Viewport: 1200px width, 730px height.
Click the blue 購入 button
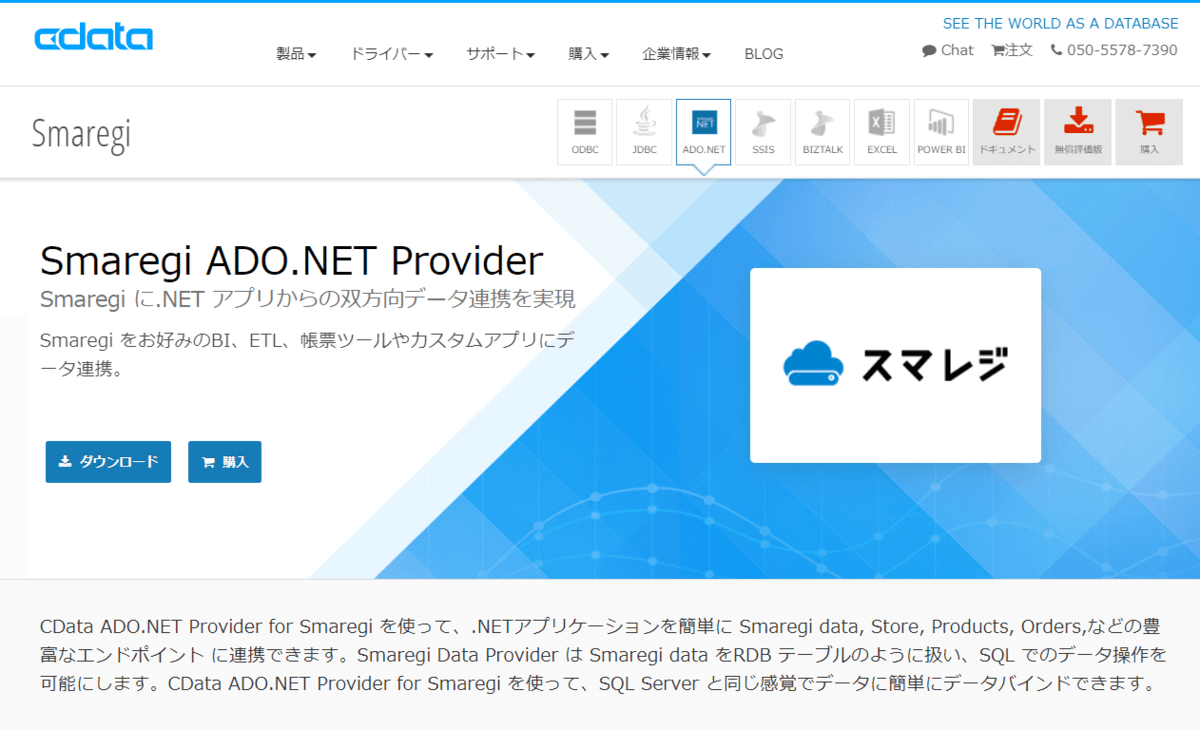click(x=225, y=462)
